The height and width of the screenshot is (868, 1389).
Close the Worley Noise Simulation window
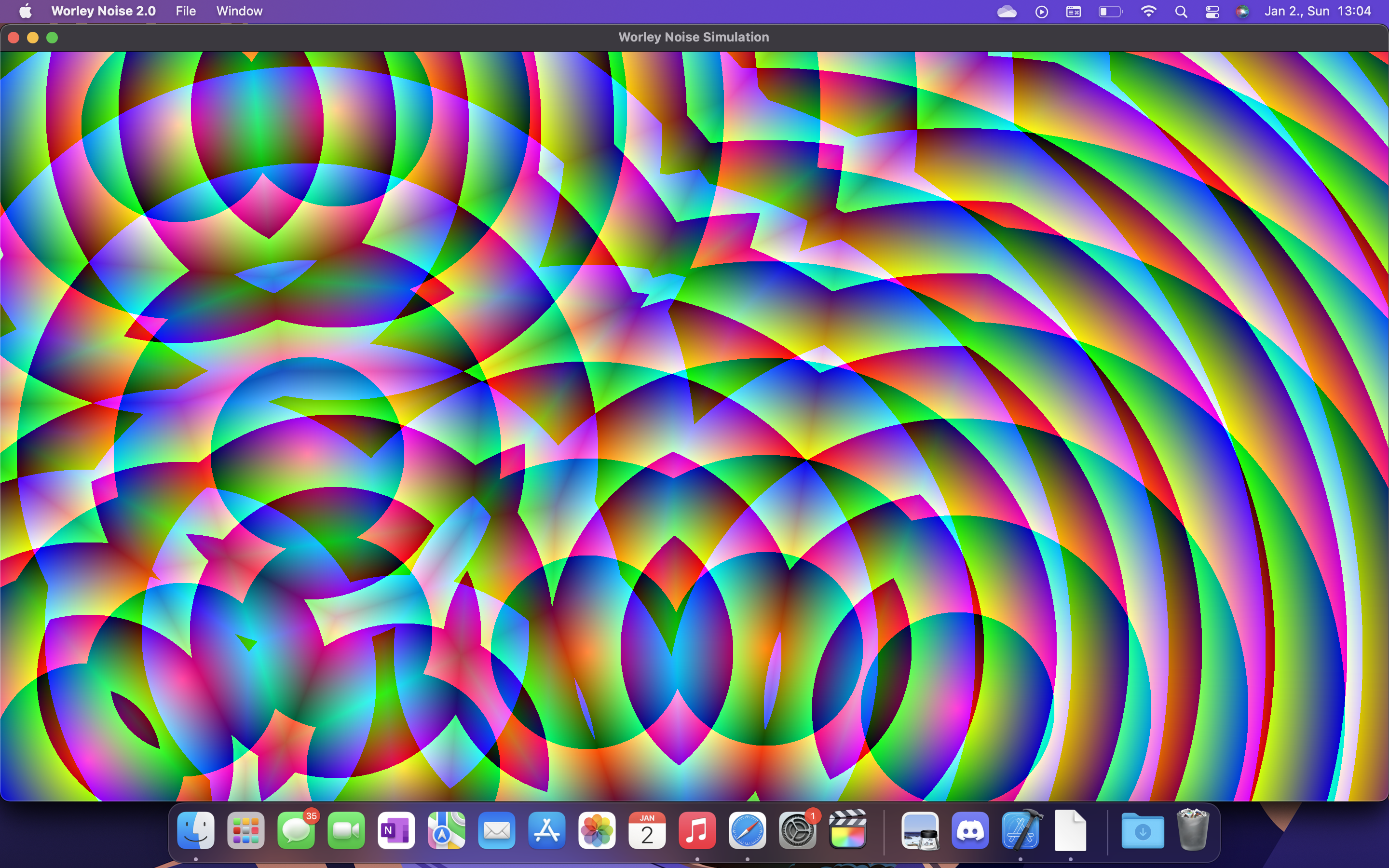click(14, 37)
